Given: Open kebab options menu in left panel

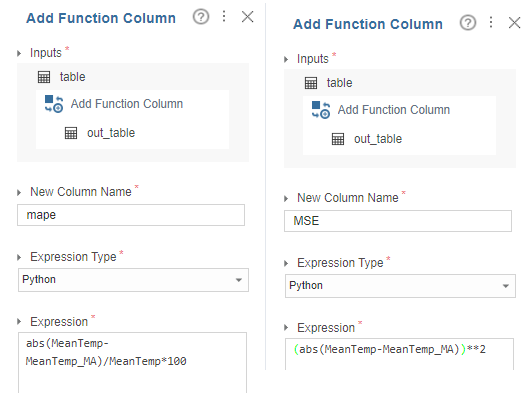Looking at the screenshot, I should click(224, 16).
